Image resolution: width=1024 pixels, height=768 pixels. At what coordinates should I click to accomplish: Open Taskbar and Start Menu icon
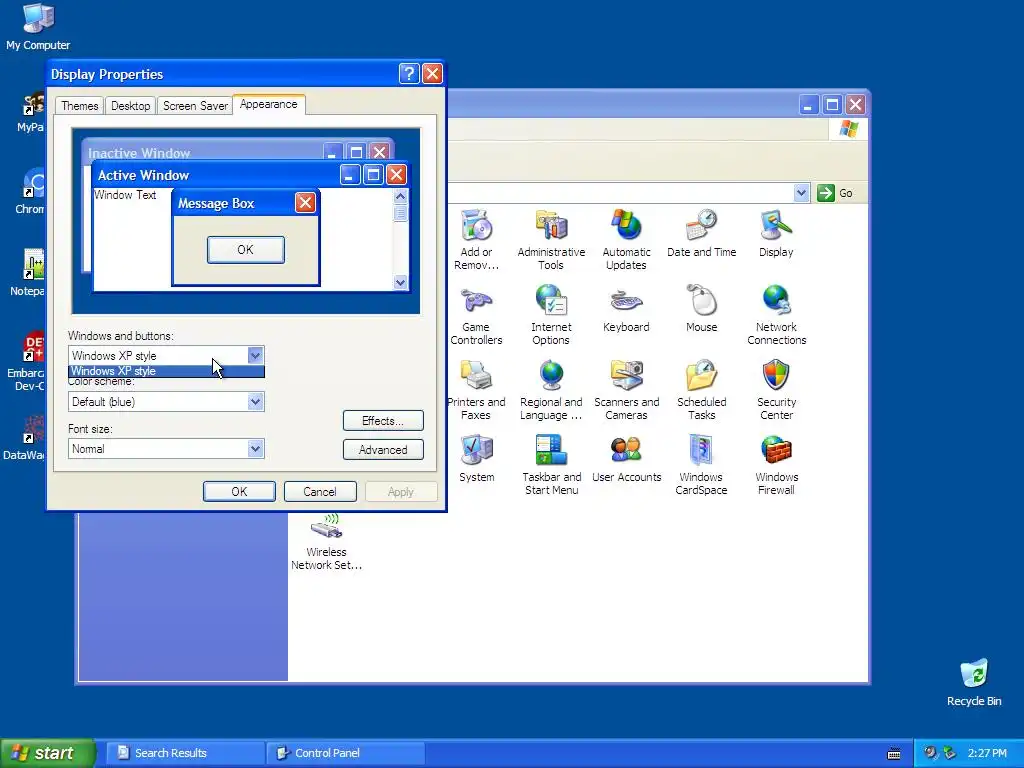[x=551, y=465]
